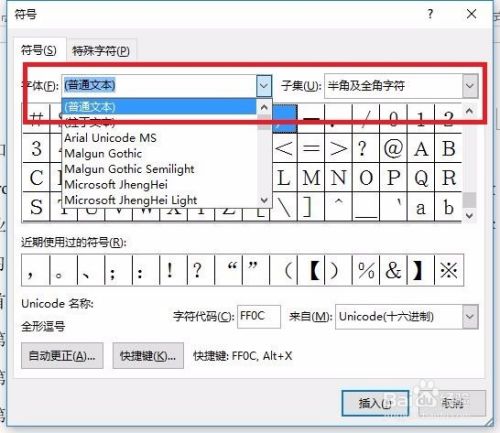Click the 插入(I) insert button
The image size is (500, 433).
375,403
